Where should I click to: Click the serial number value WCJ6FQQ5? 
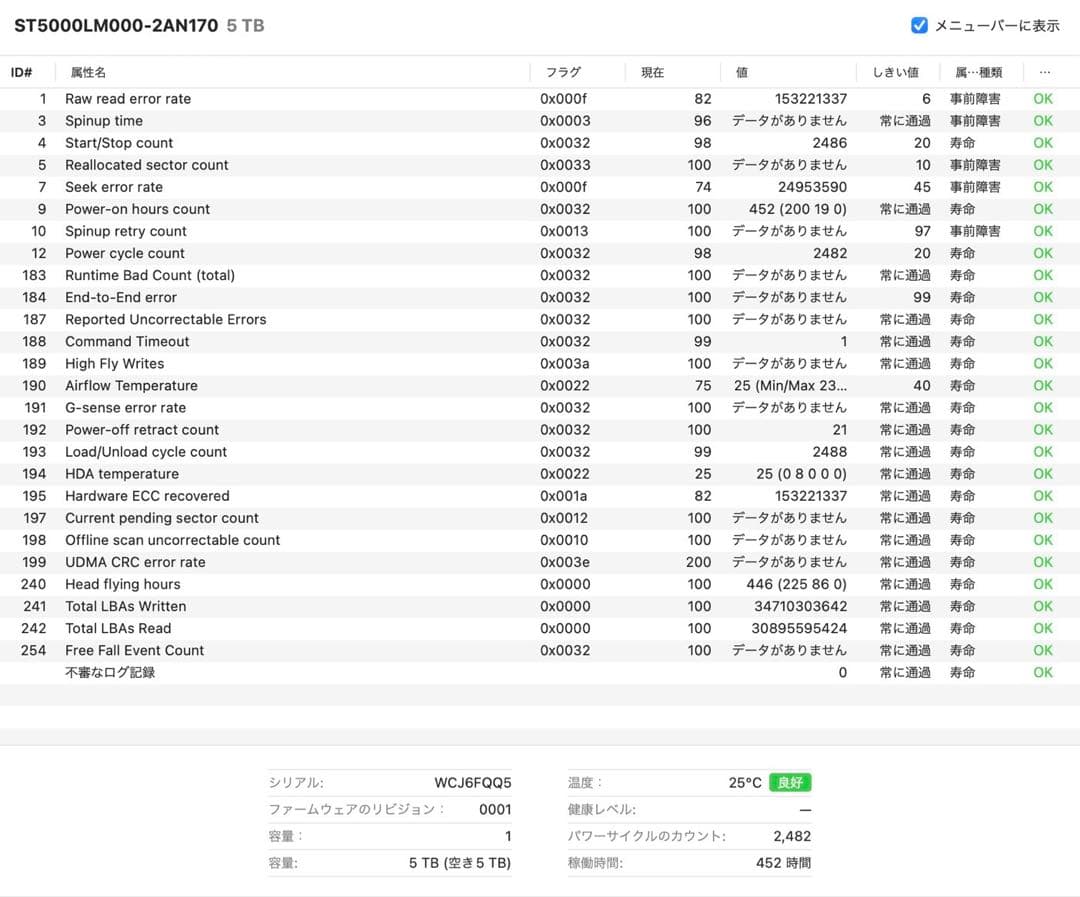click(472, 782)
